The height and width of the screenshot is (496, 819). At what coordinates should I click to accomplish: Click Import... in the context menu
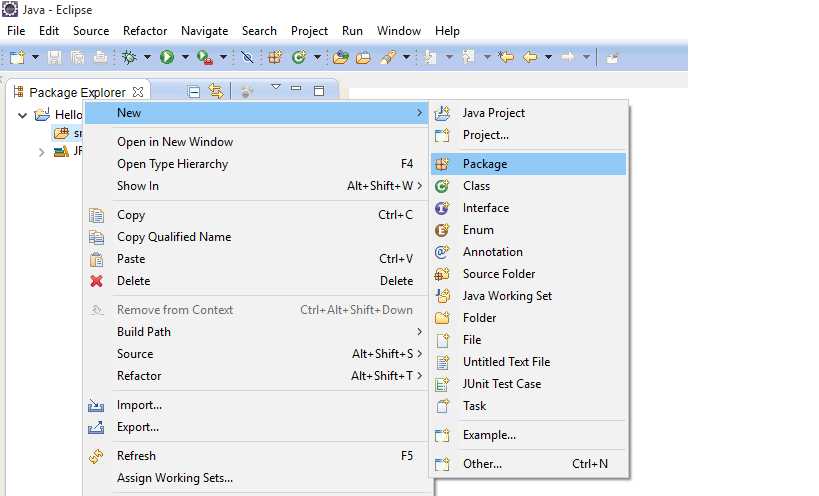256,405
